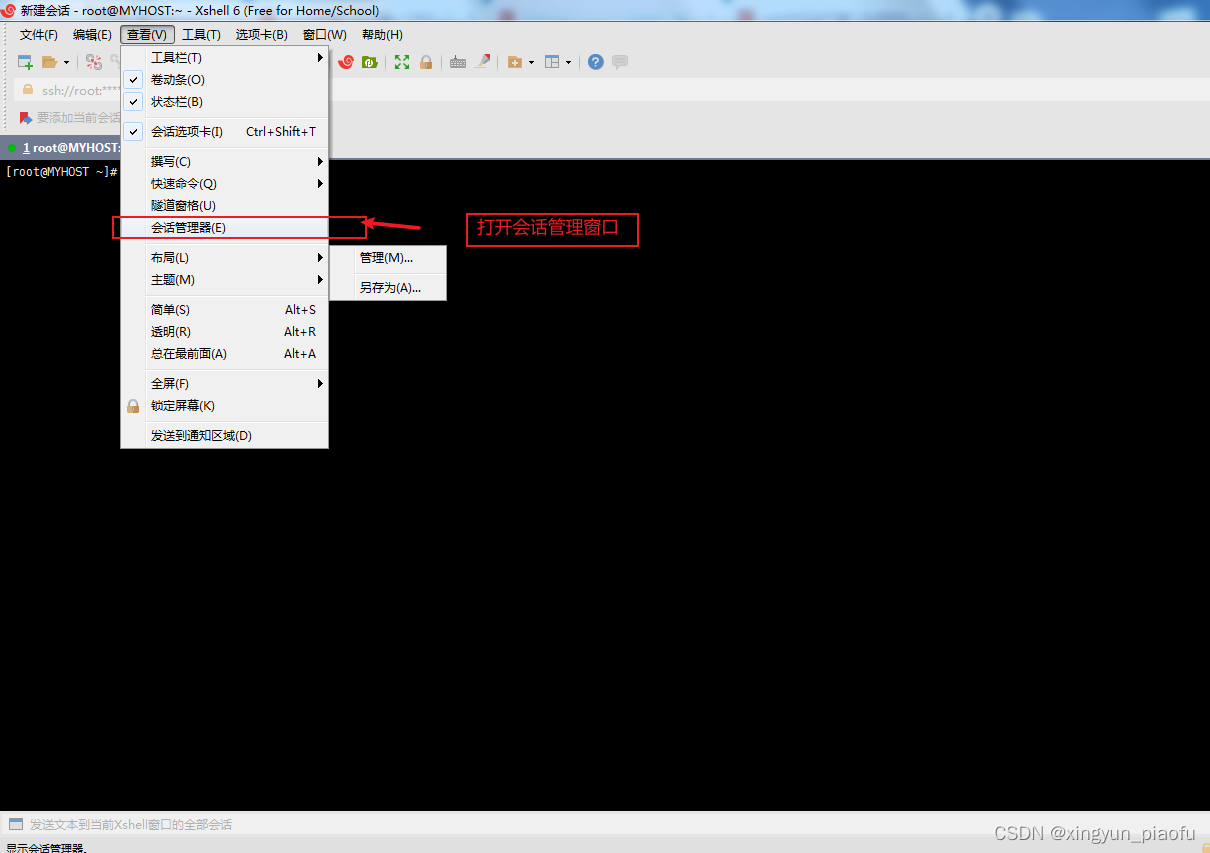This screenshot has height=853, width=1210.
Task: Select 隧道窗格(U) menu entry
Action: click(225, 206)
